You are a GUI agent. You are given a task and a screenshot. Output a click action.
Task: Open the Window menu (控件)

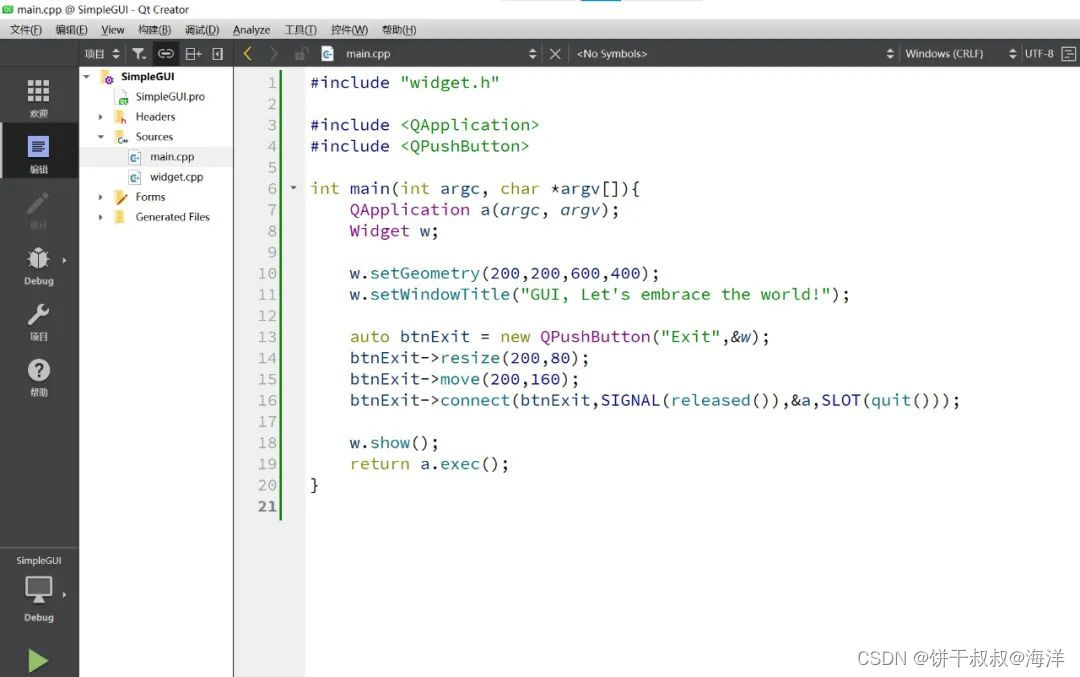[x=349, y=30]
